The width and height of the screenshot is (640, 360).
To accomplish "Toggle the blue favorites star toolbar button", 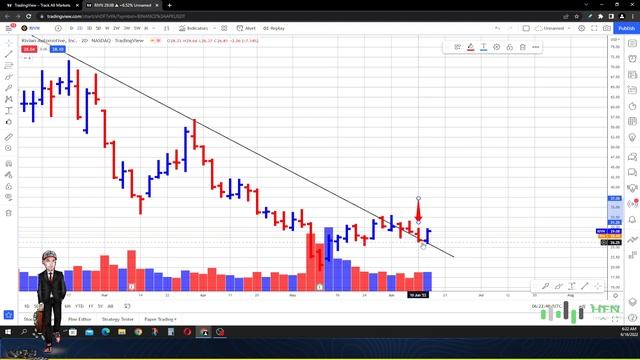I will pyautogui.click(x=9, y=315).
